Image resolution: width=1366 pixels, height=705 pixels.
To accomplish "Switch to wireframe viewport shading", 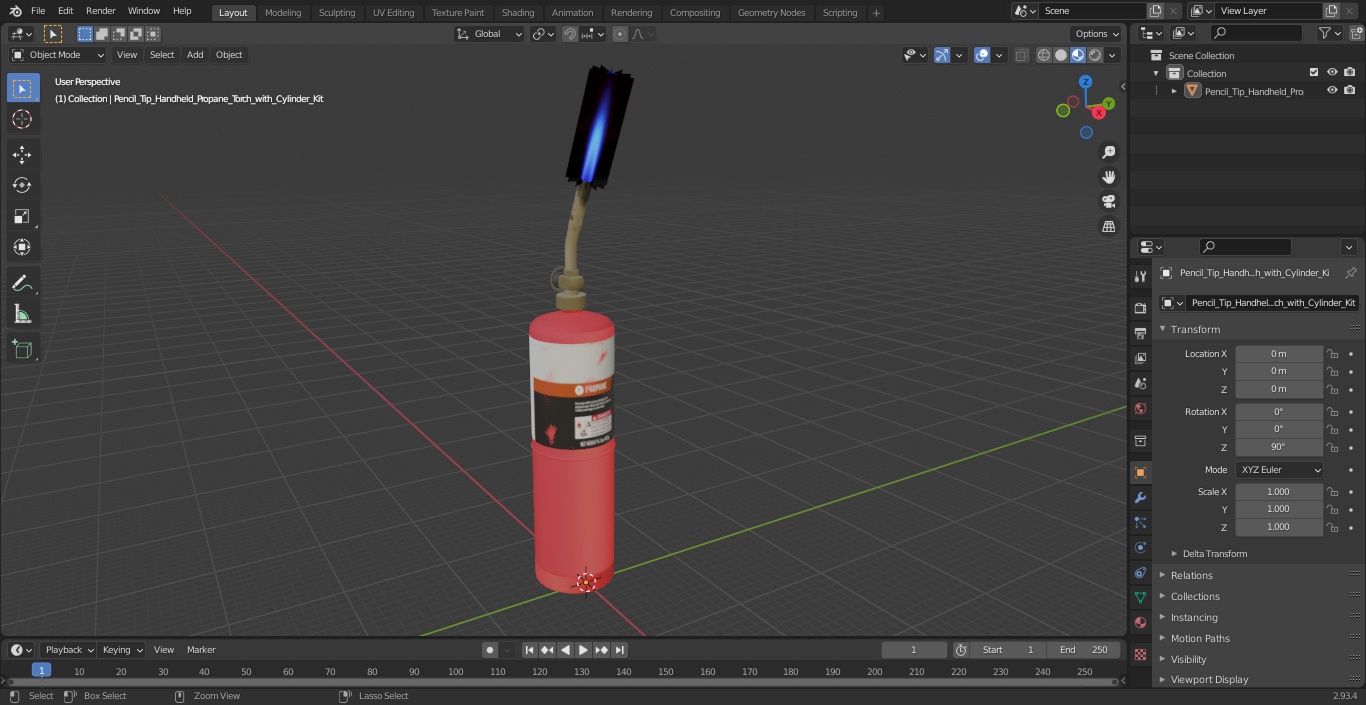I will click(1044, 55).
